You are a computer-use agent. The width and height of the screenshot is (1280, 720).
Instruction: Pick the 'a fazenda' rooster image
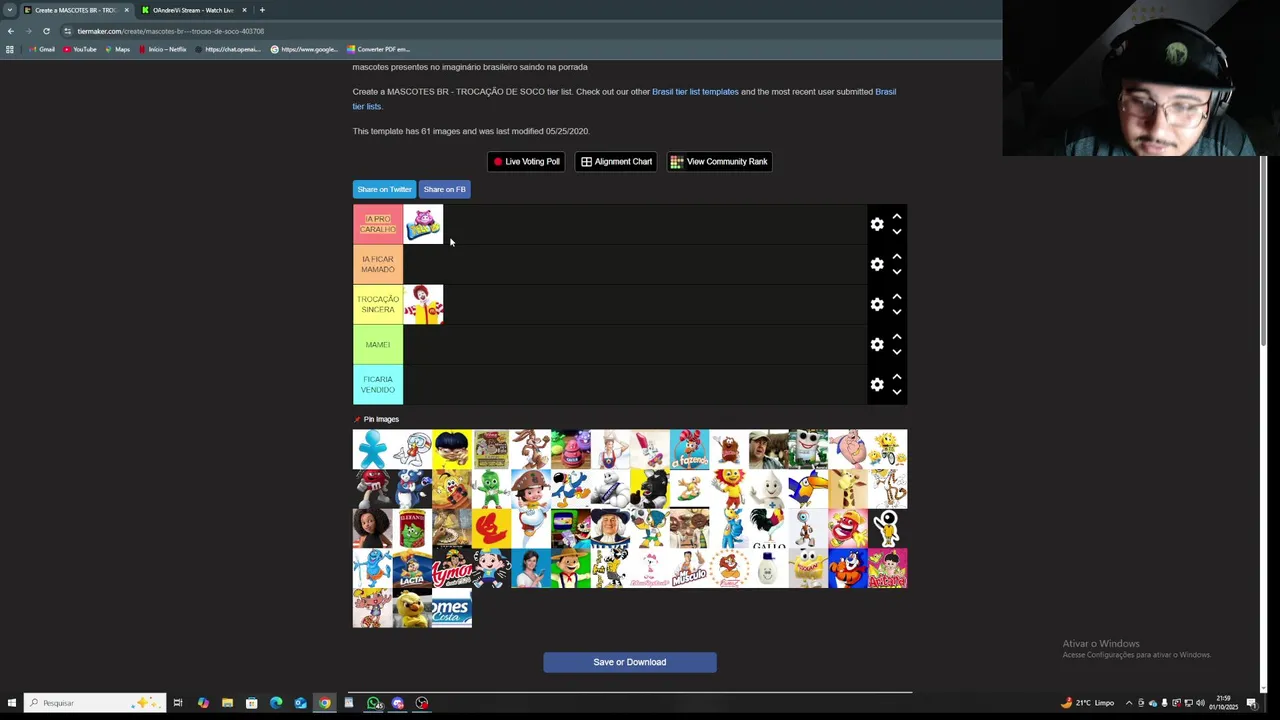coord(689,449)
